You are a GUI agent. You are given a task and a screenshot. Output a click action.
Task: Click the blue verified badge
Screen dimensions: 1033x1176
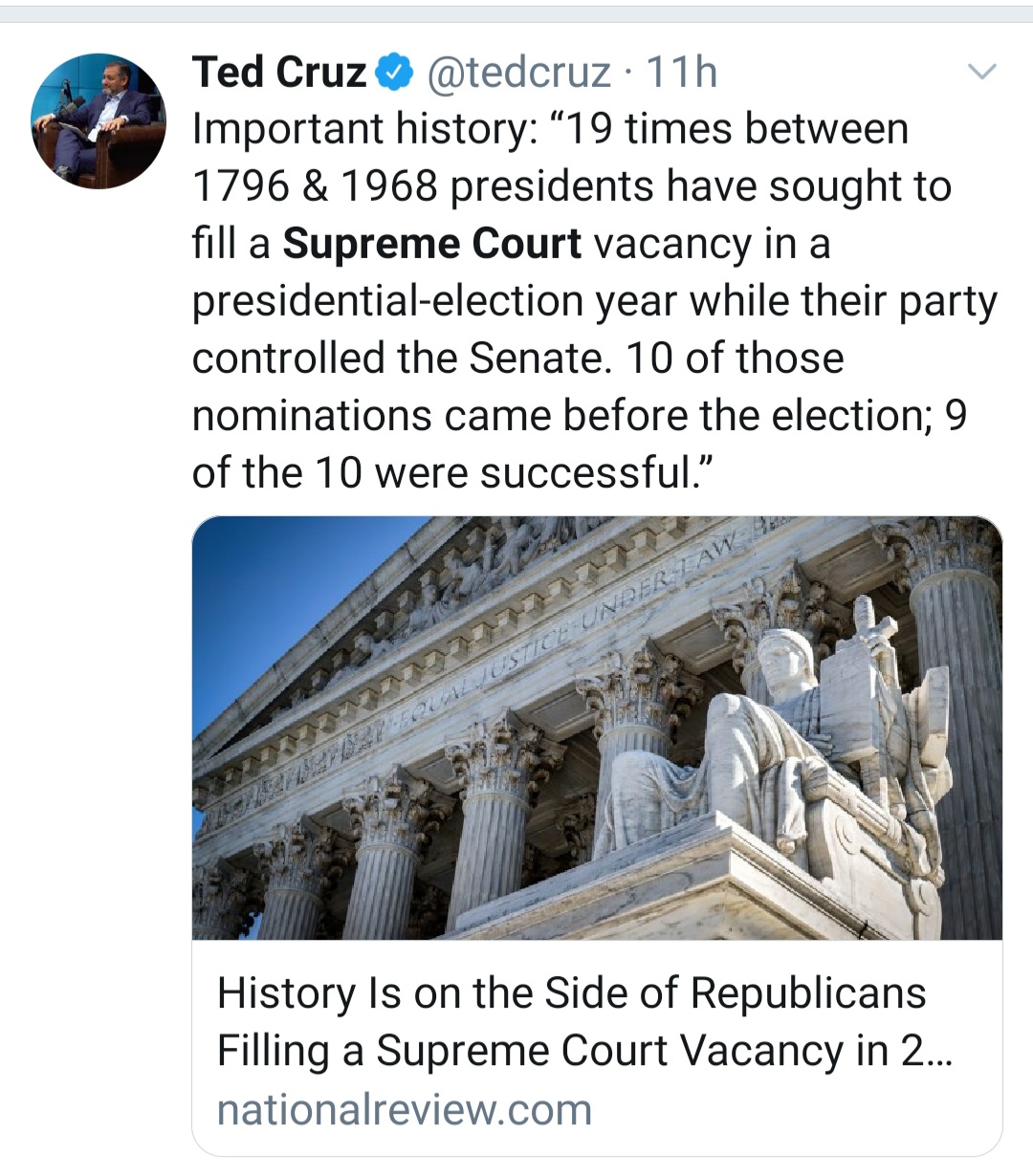(x=393, y=73)
